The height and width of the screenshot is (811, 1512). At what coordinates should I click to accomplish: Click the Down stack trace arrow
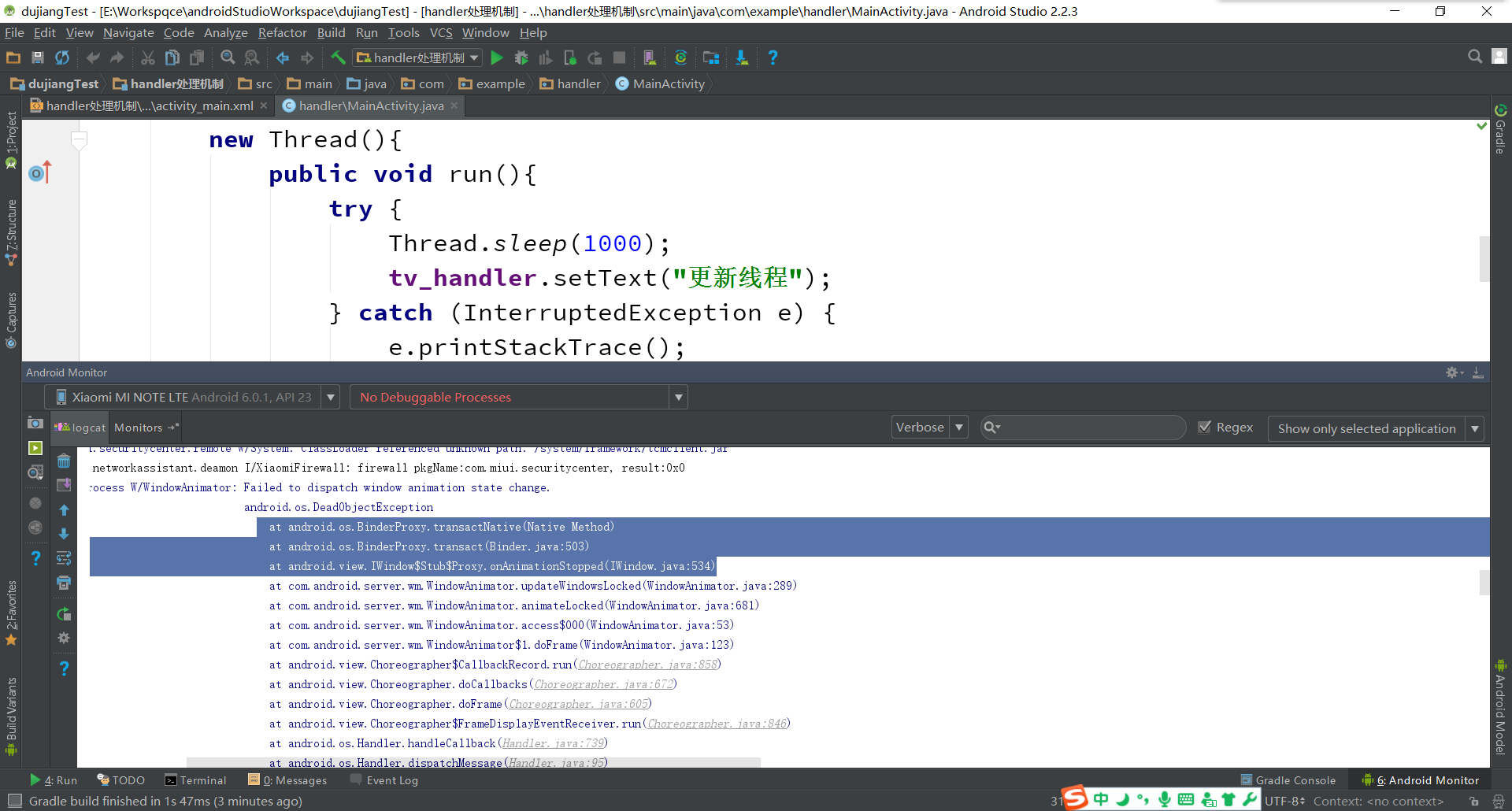[64, 534]
